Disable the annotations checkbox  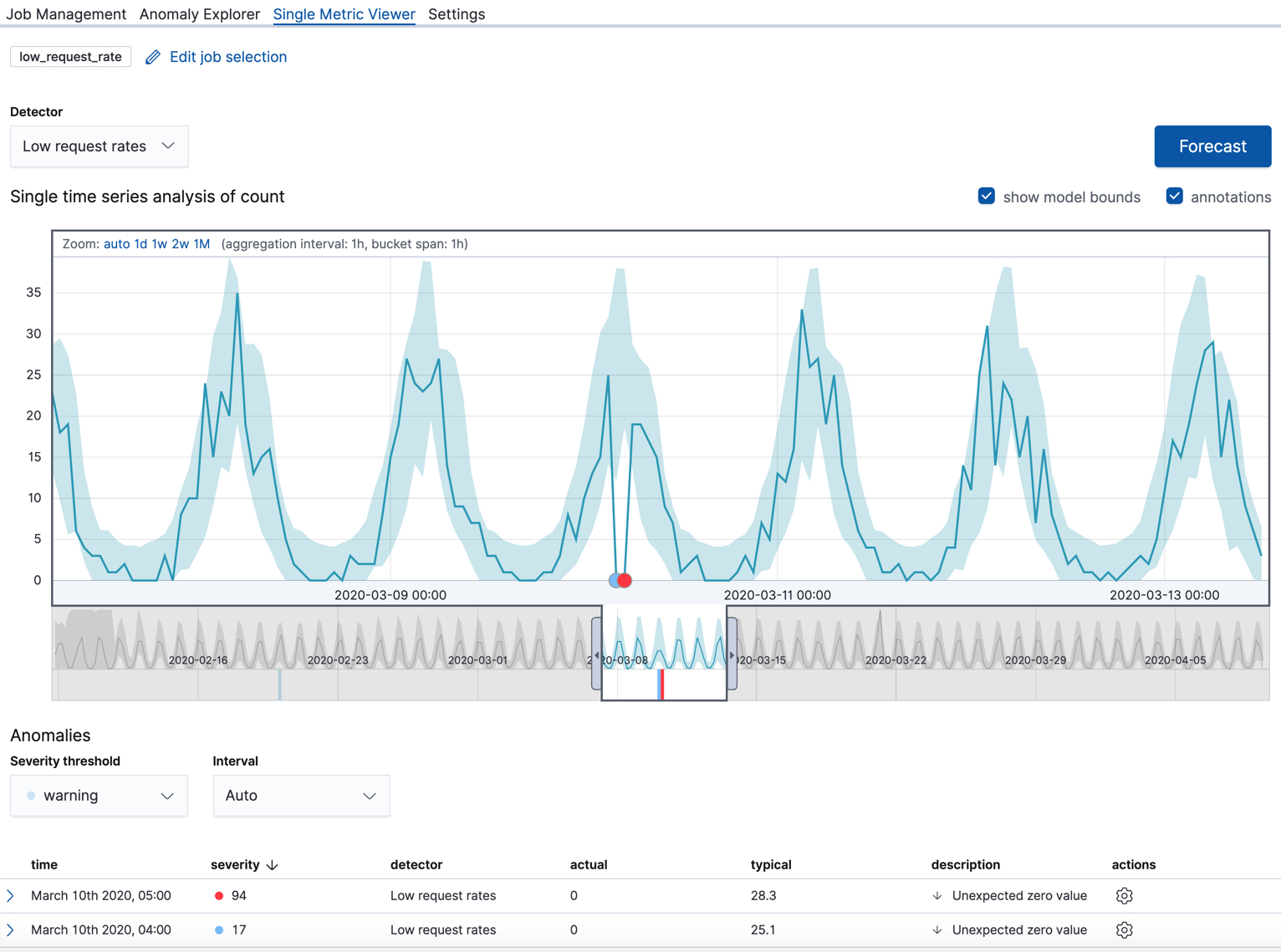coord(1175,196)
